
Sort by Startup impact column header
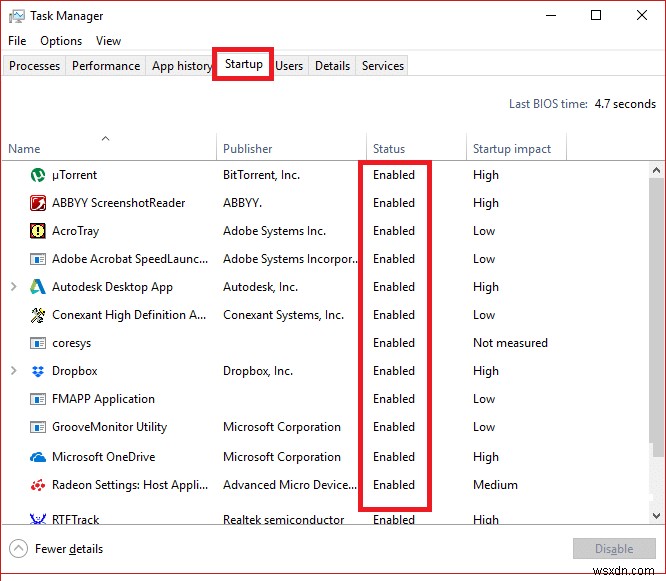pos(512,149)
